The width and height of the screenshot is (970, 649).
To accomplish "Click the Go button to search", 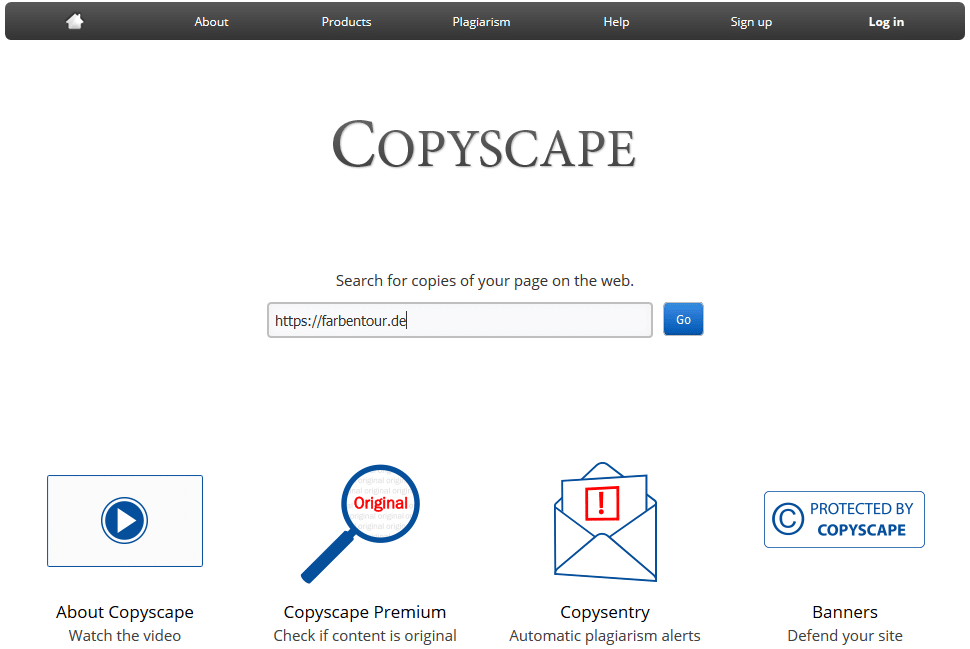I will point(683,319).
